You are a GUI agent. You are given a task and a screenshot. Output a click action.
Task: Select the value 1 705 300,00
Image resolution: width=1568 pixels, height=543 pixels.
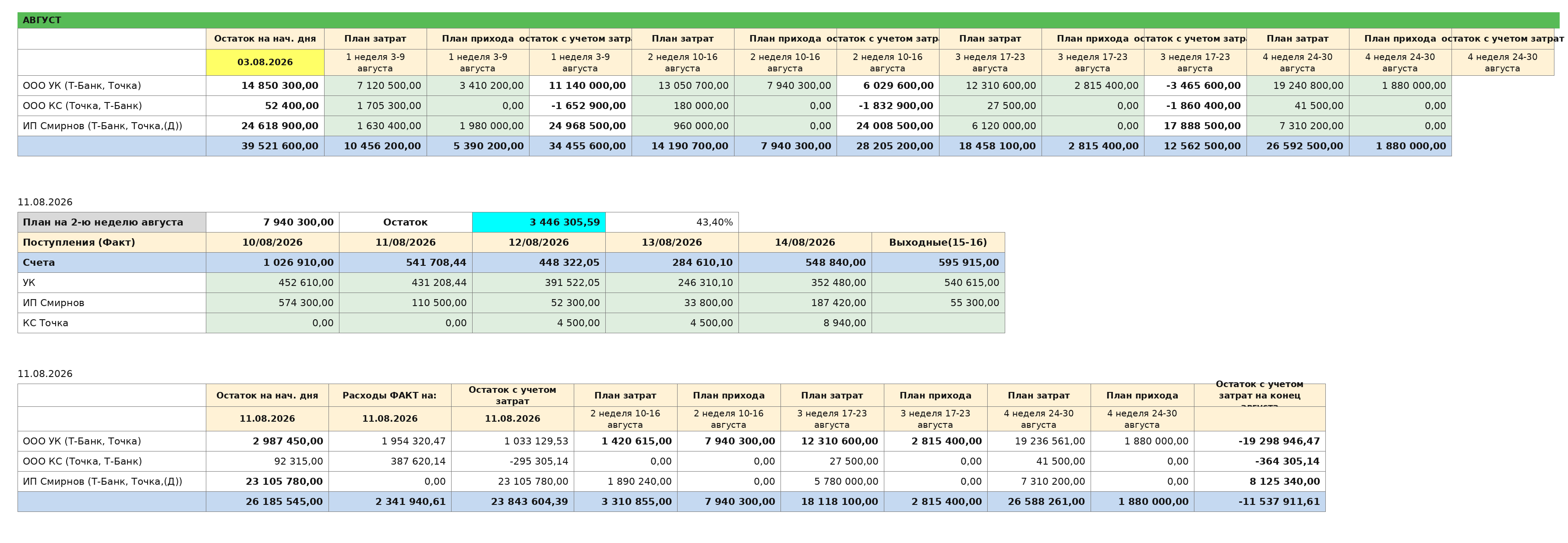tap(375, 106)
